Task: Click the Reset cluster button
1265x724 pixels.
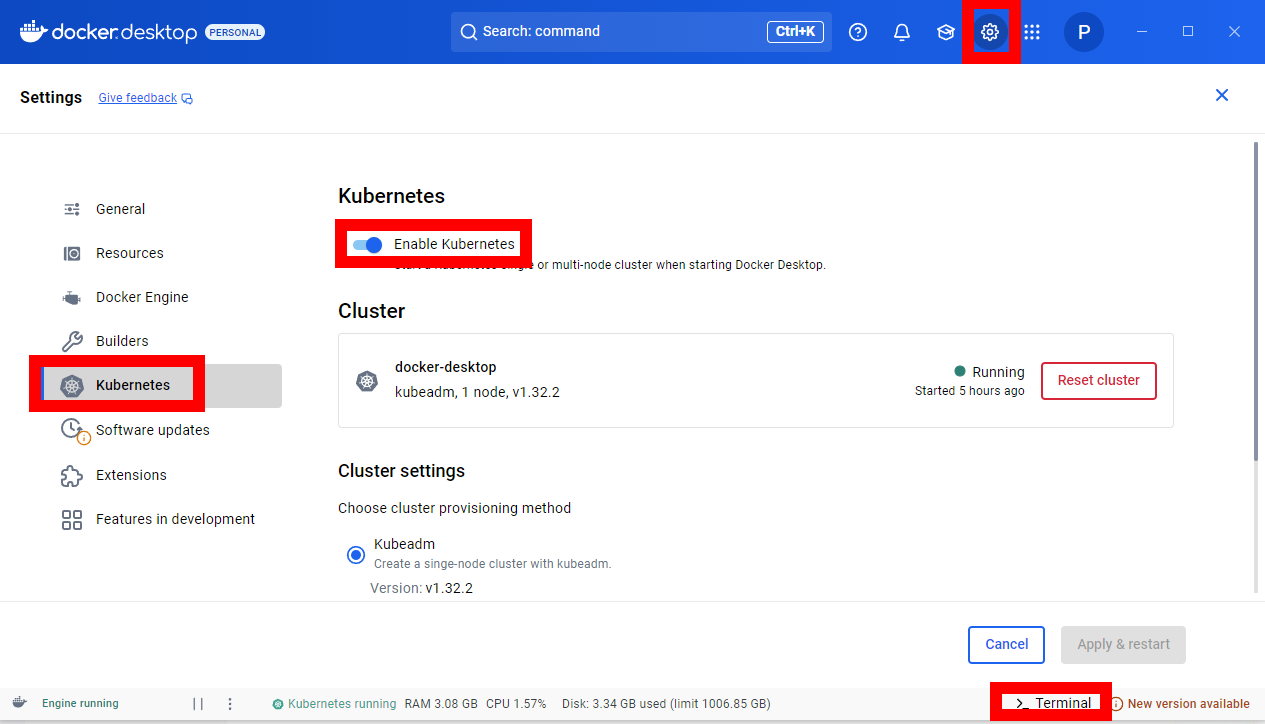Action: click(x=1099, y=381)
